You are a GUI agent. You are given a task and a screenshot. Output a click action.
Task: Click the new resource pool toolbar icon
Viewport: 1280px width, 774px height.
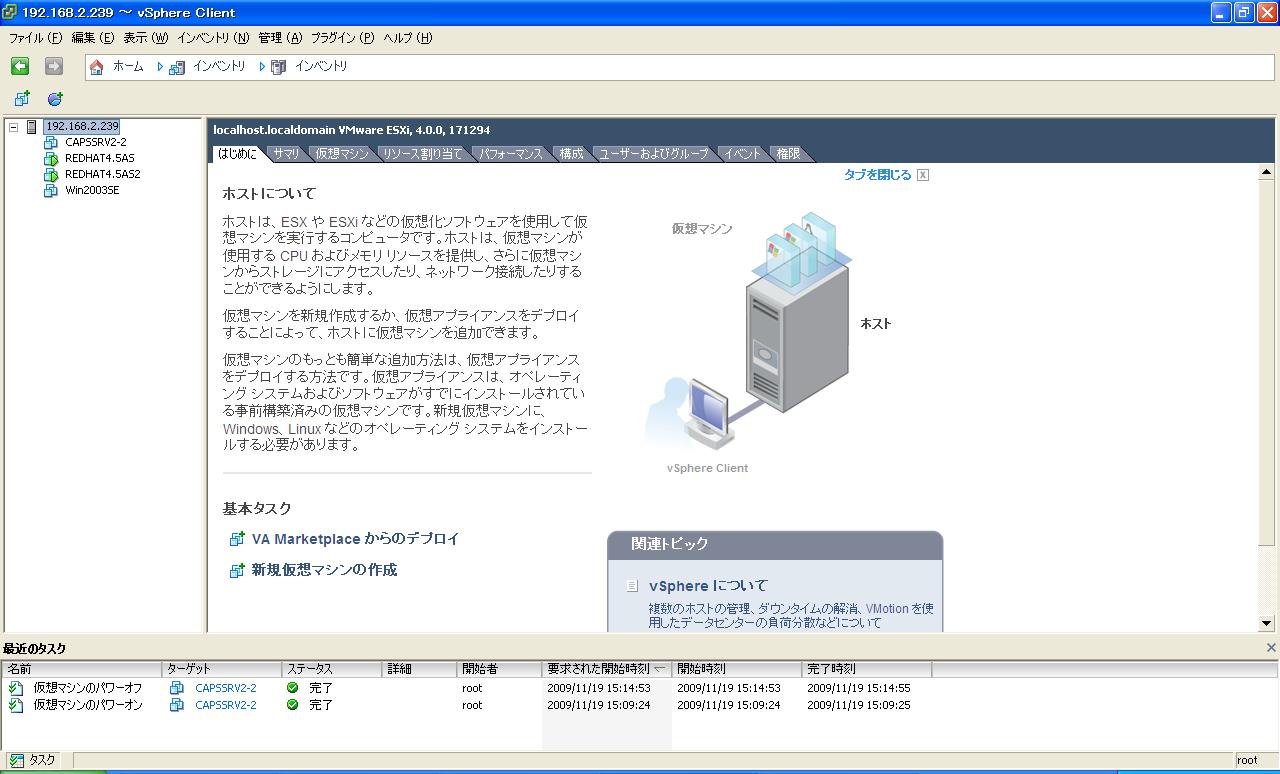55,98
